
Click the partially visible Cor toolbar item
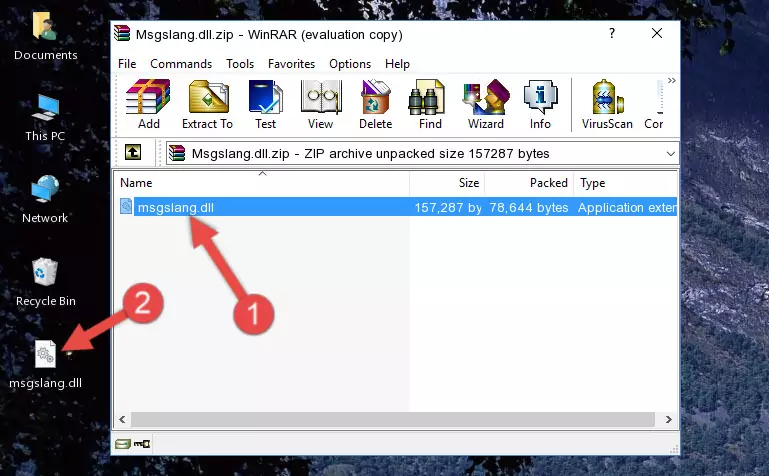pos(654,104)
